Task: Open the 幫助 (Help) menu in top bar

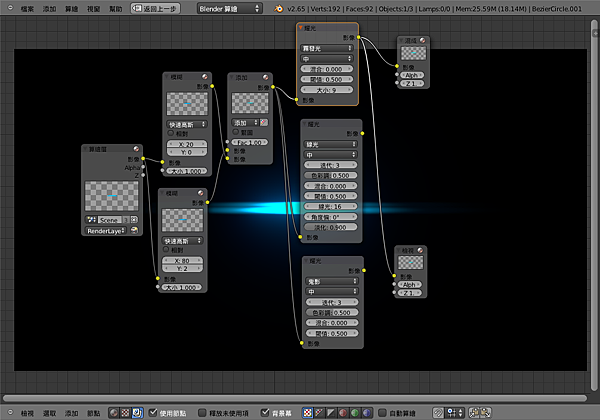Action: coord(116,9)
